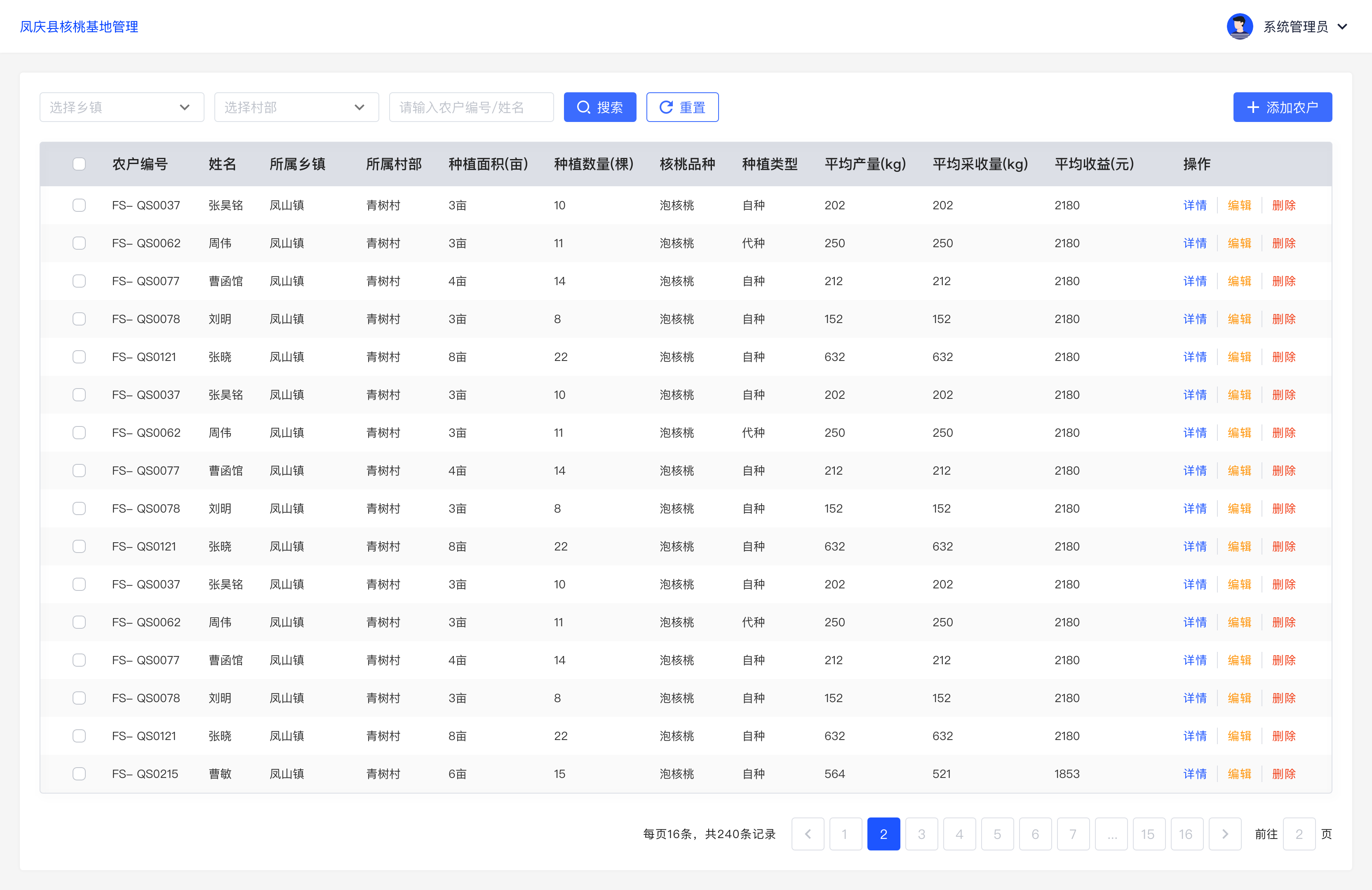
Task: Open 详情 for the first FS-QS0121 row
Action: click(x=1194, y=357)
